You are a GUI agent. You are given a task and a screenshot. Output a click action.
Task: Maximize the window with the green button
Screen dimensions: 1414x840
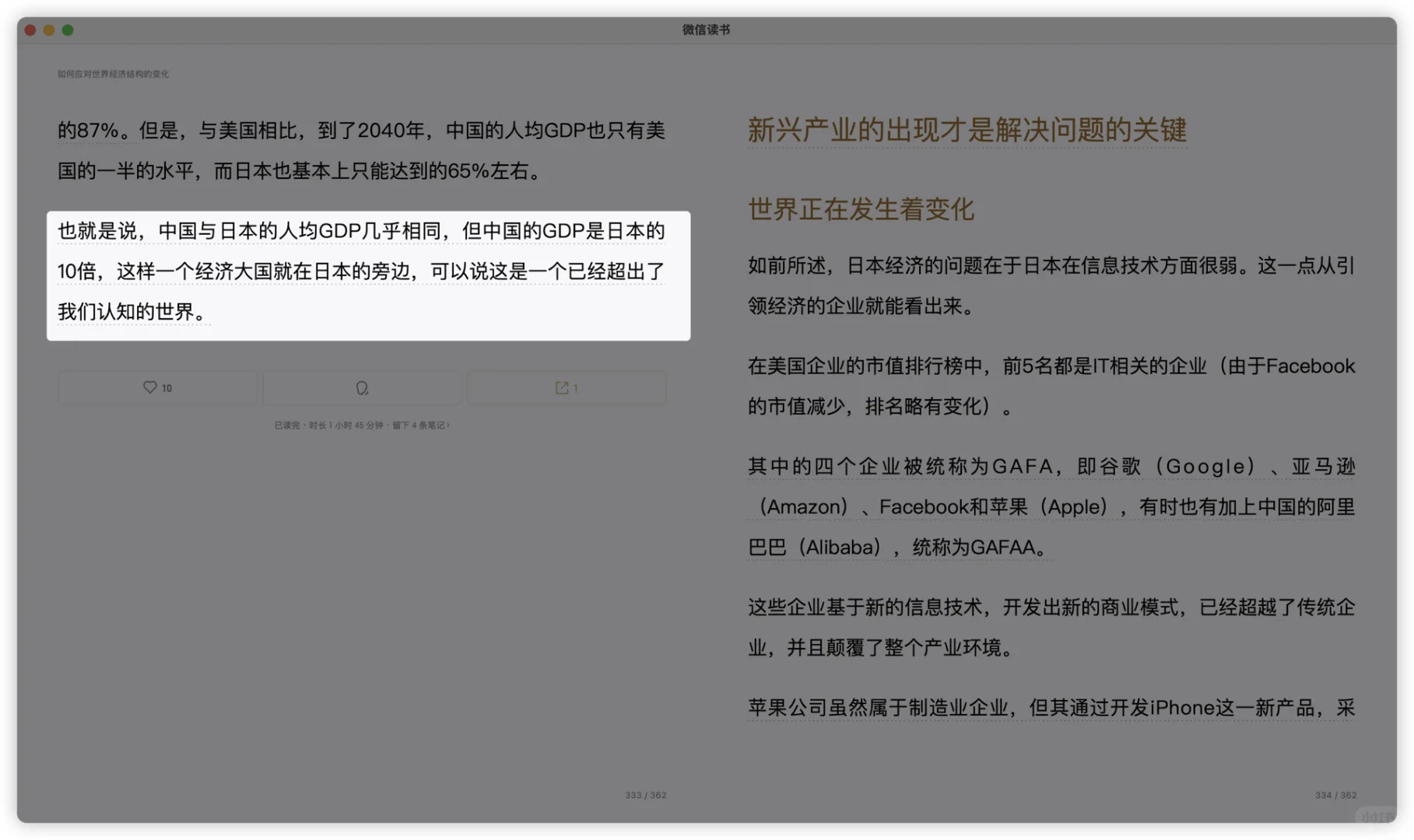click(68, 30)
